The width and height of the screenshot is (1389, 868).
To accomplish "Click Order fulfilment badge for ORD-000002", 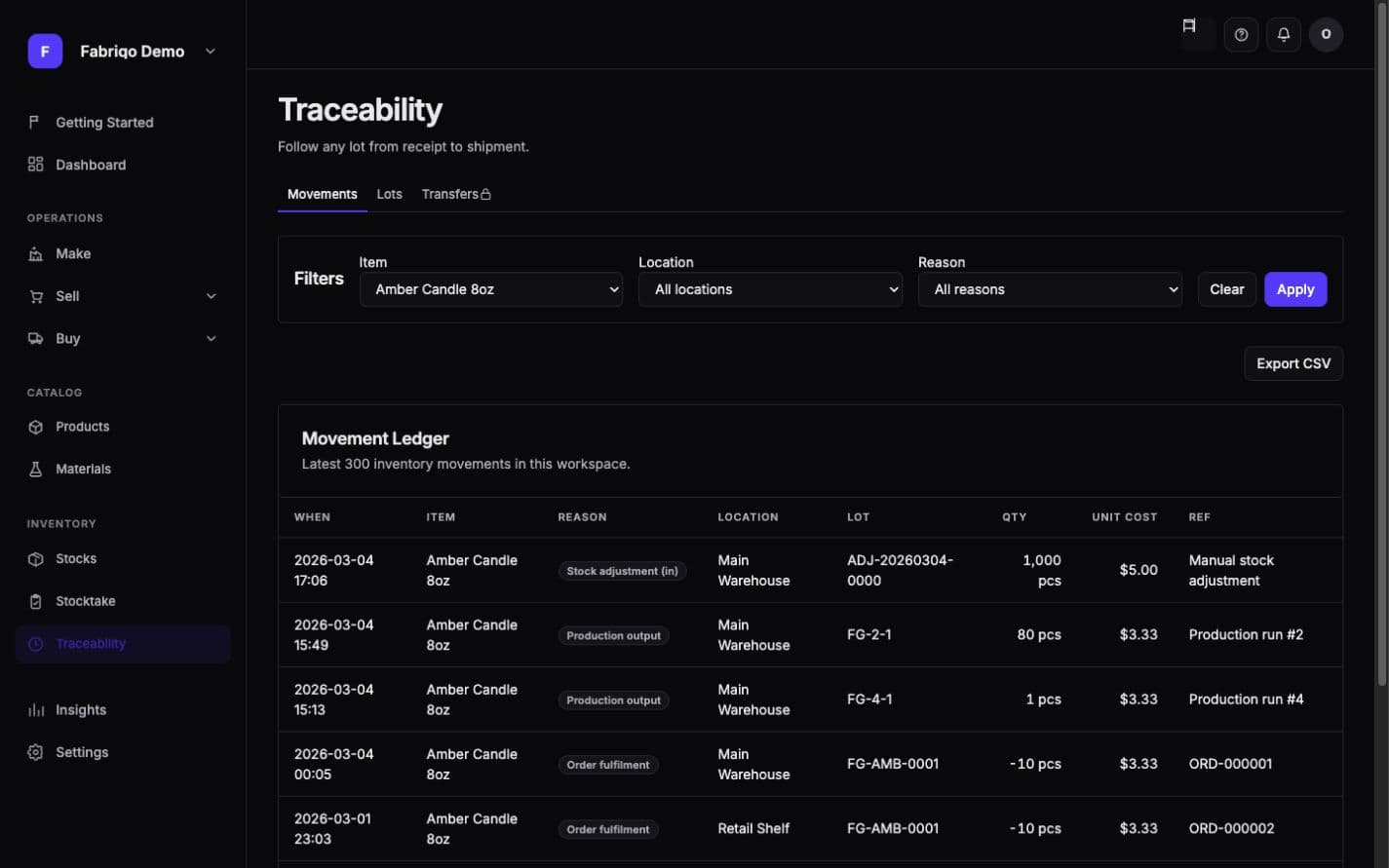I will pyautogui.click(x=607, y=829).
